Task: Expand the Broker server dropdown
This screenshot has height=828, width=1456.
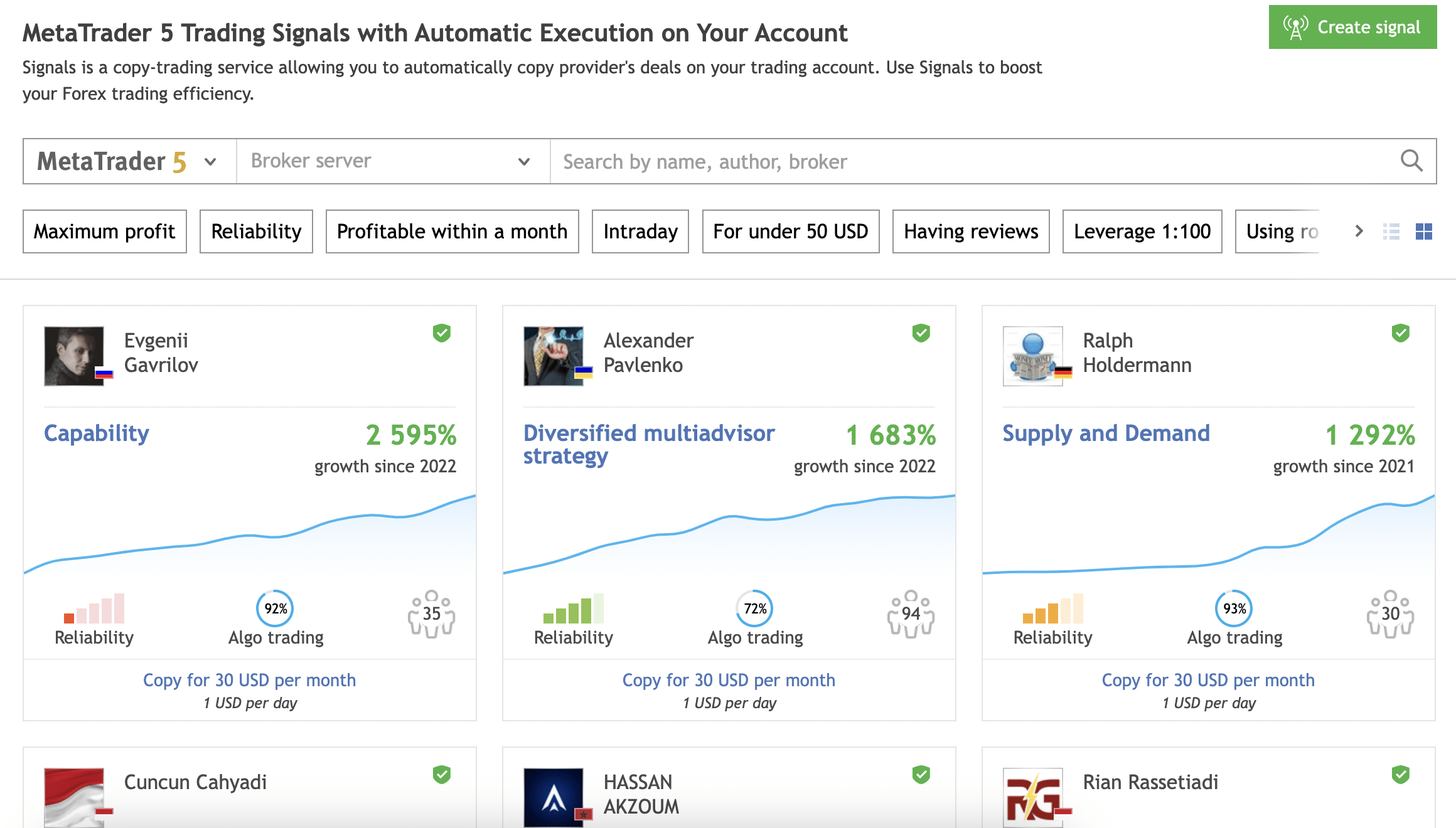Action: click(x=393, y=161)
